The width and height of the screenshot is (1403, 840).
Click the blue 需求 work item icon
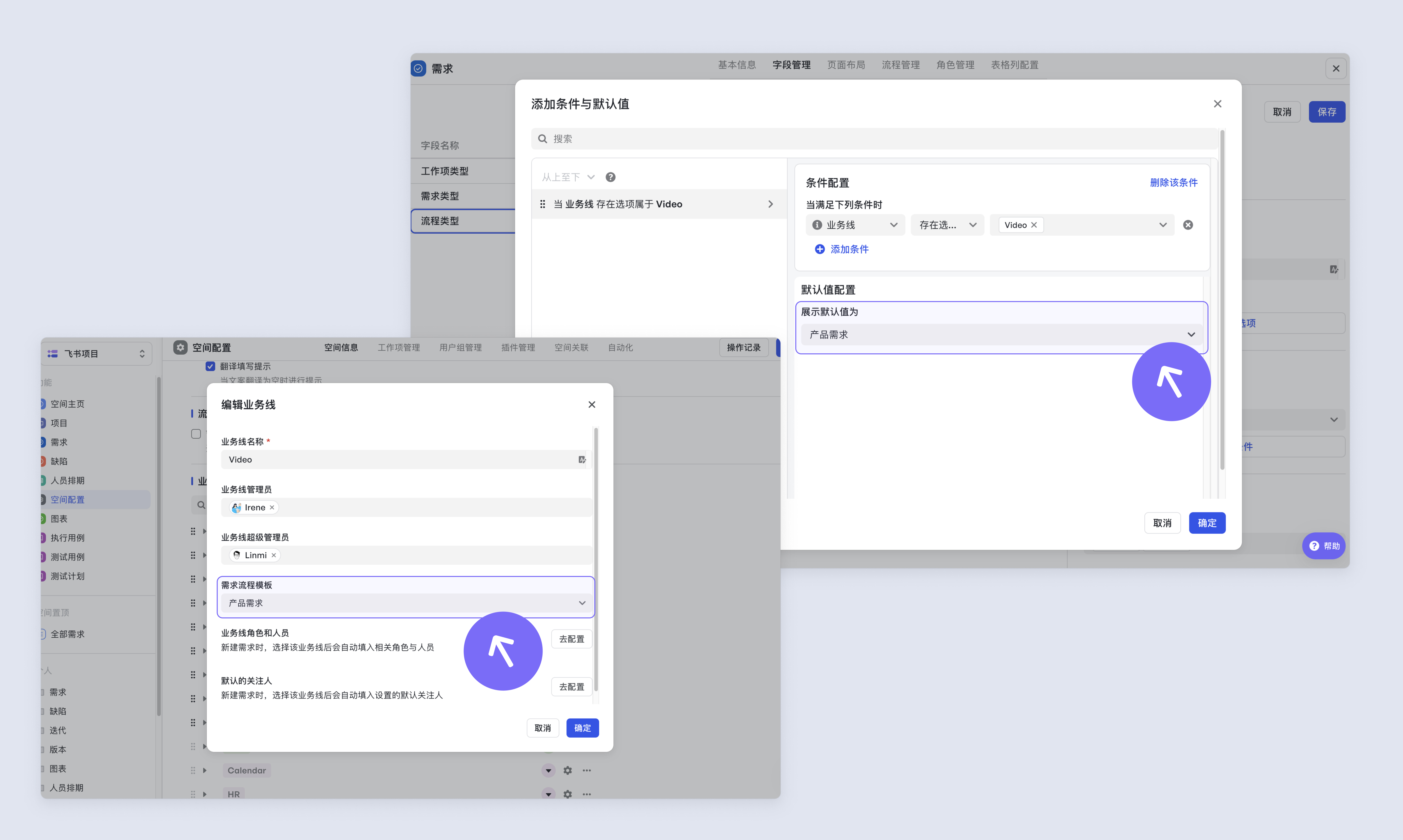click(x=418, y=69)
